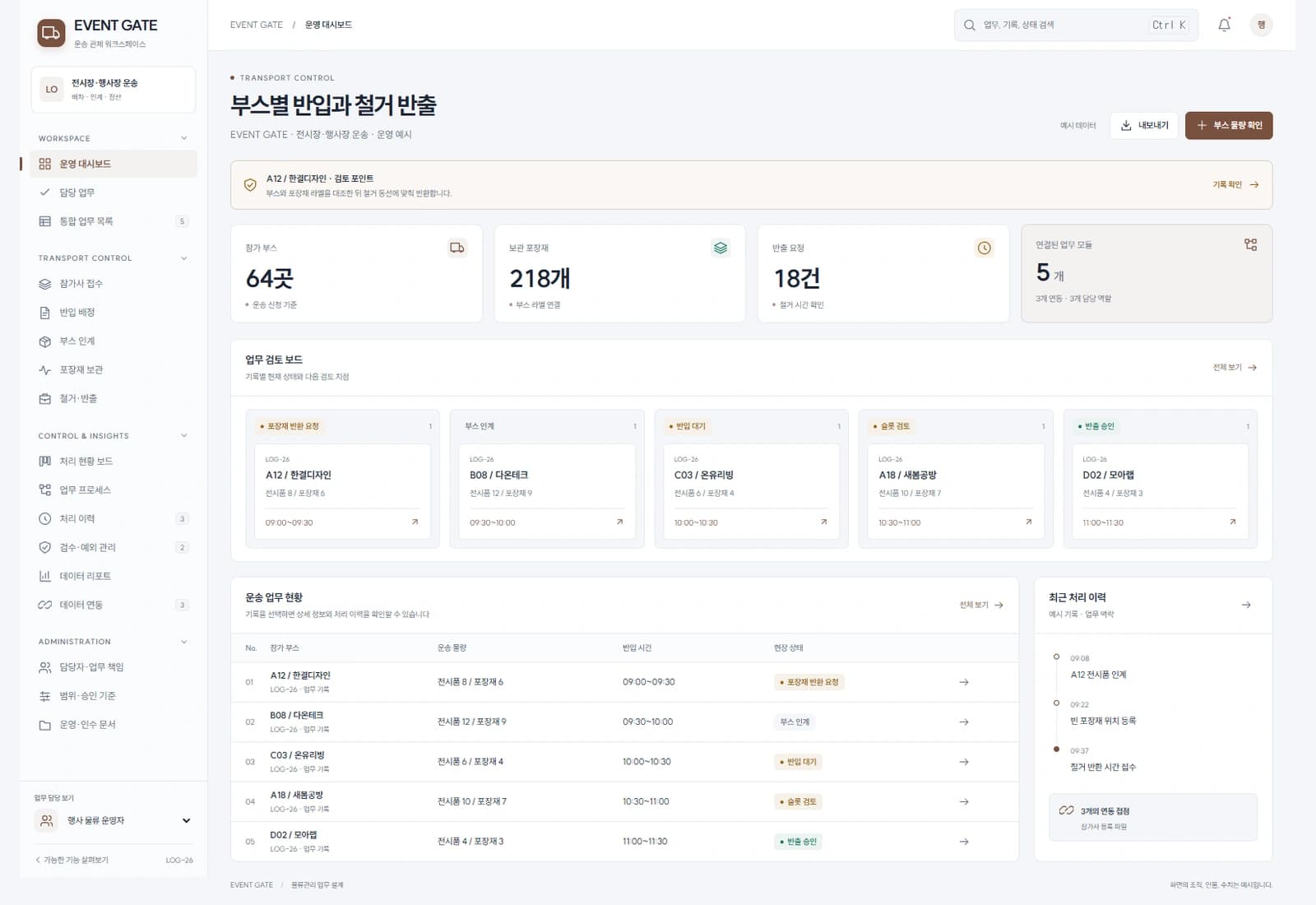
Task: Collapse the TRANSPORT CONTROL sidebar section
Action: click(x=184, y=258)
